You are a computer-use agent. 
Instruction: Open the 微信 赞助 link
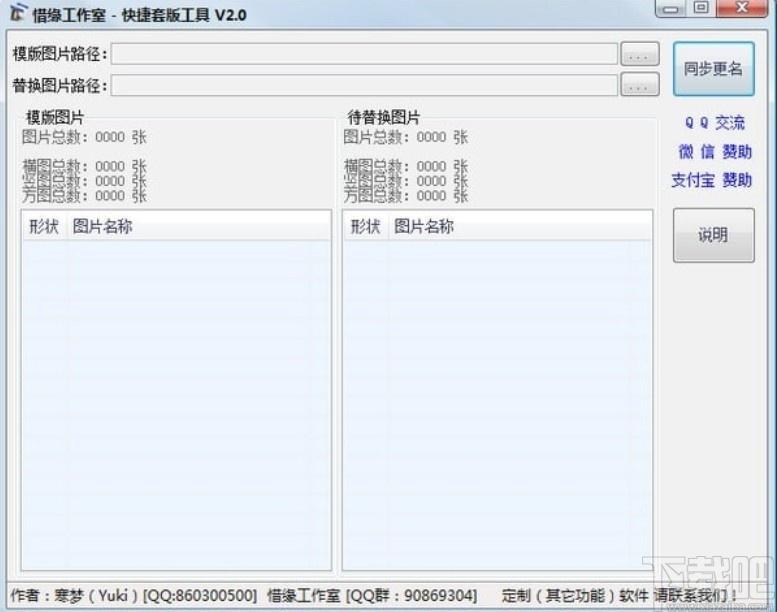(x=714, y=152)
